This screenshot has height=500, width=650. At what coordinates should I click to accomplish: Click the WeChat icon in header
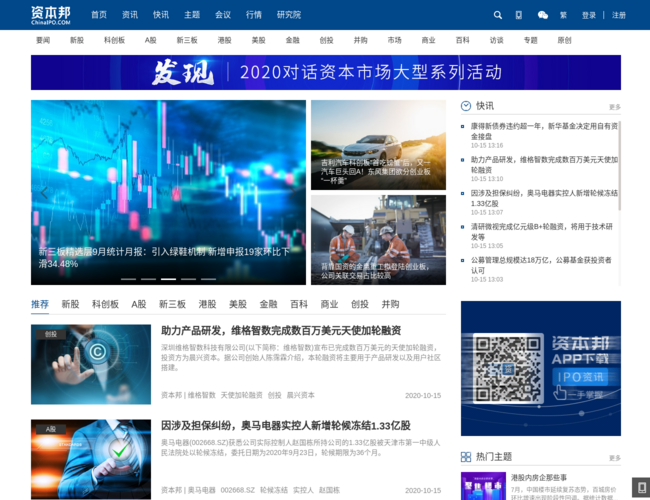tap(543, 15)
